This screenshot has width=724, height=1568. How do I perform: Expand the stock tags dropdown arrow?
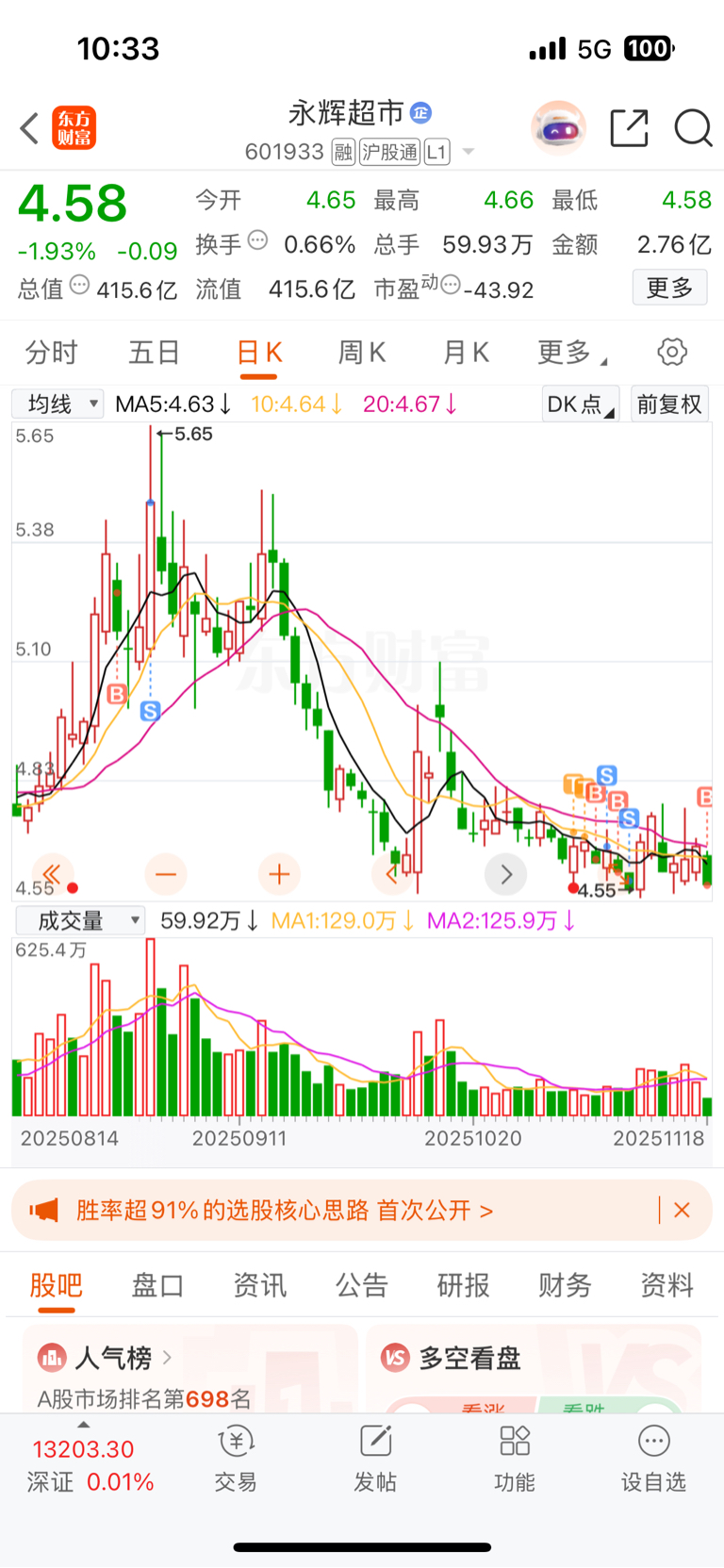[469, 152]
